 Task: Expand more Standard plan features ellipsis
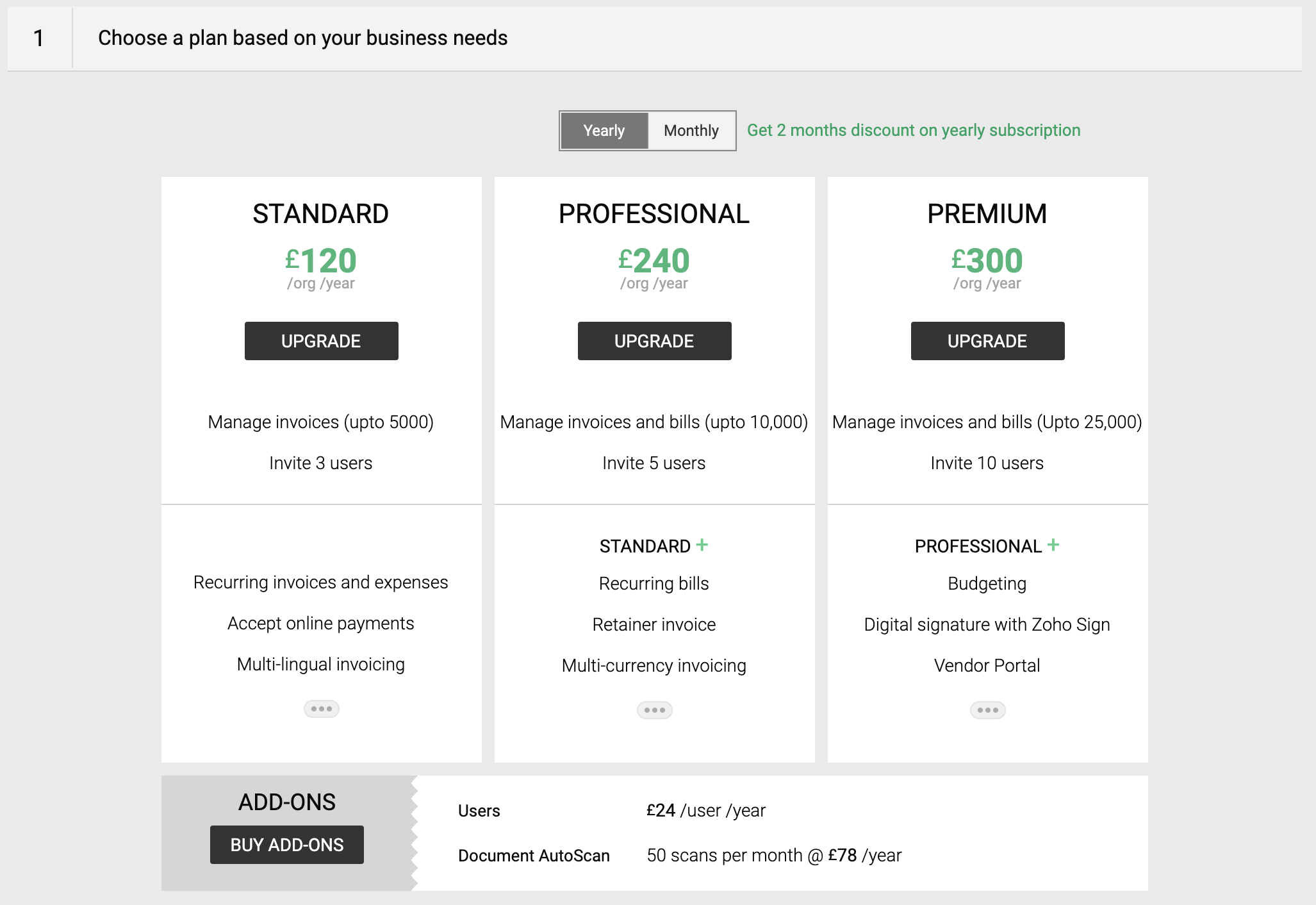(x=321, y=709)
